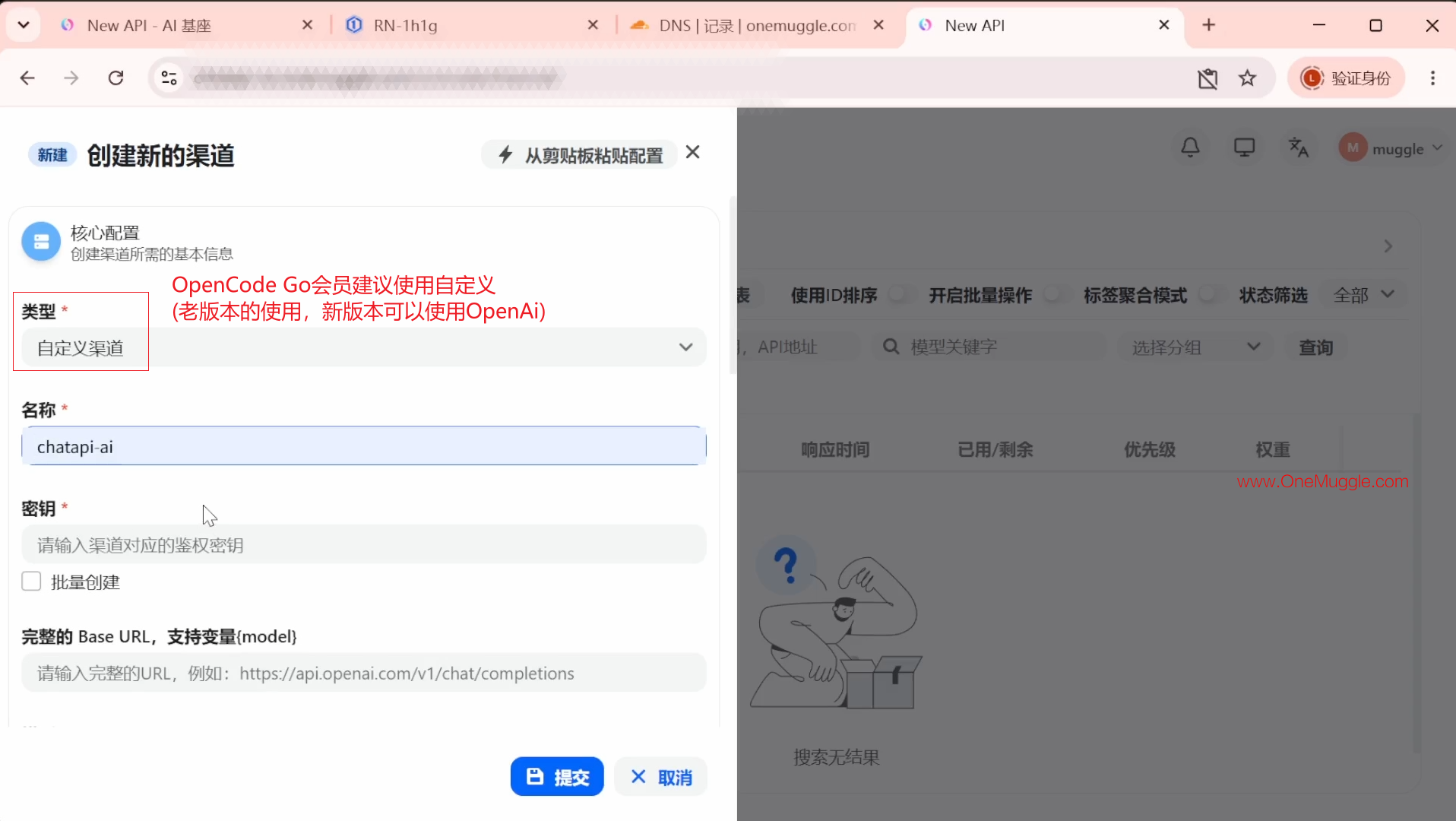Click the 优先级 column header

click(1150, 449)
